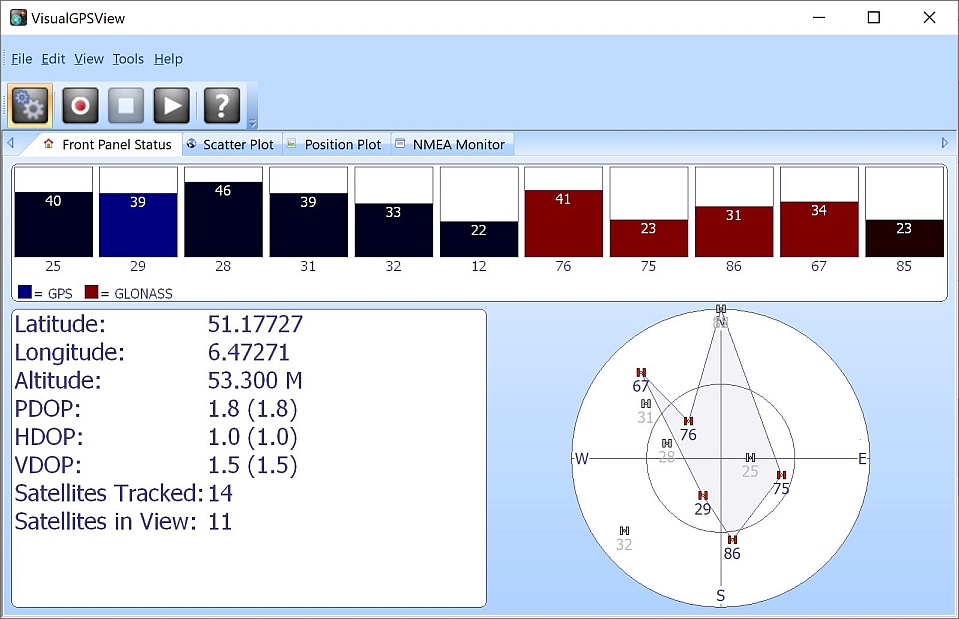Click the VisualGPSView title bar app icon

pos(18,18)
